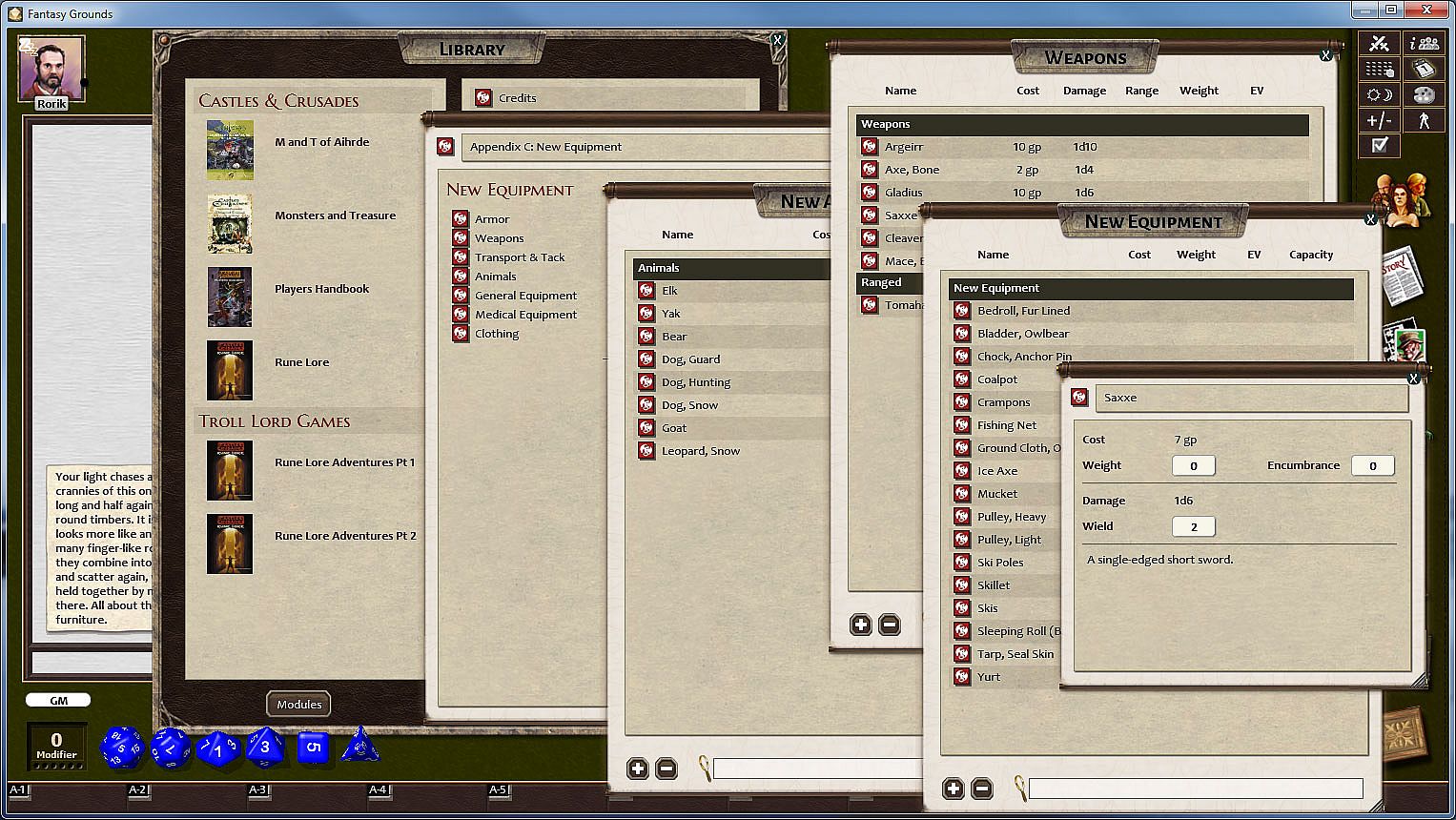This screenshot has width=1456, height=820.
Task: Click the remove button in Weapons window
Action: point(890,625)
